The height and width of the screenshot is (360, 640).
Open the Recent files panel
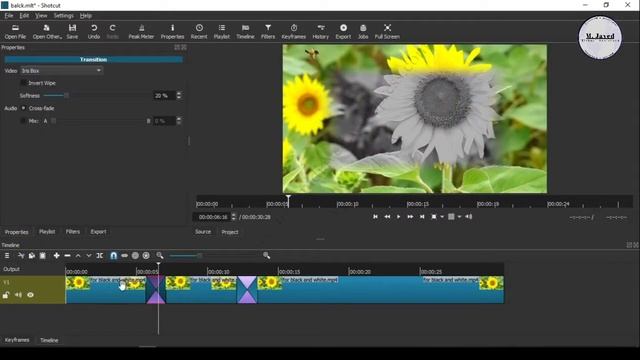pyautogui.click(x=199, y=31)
